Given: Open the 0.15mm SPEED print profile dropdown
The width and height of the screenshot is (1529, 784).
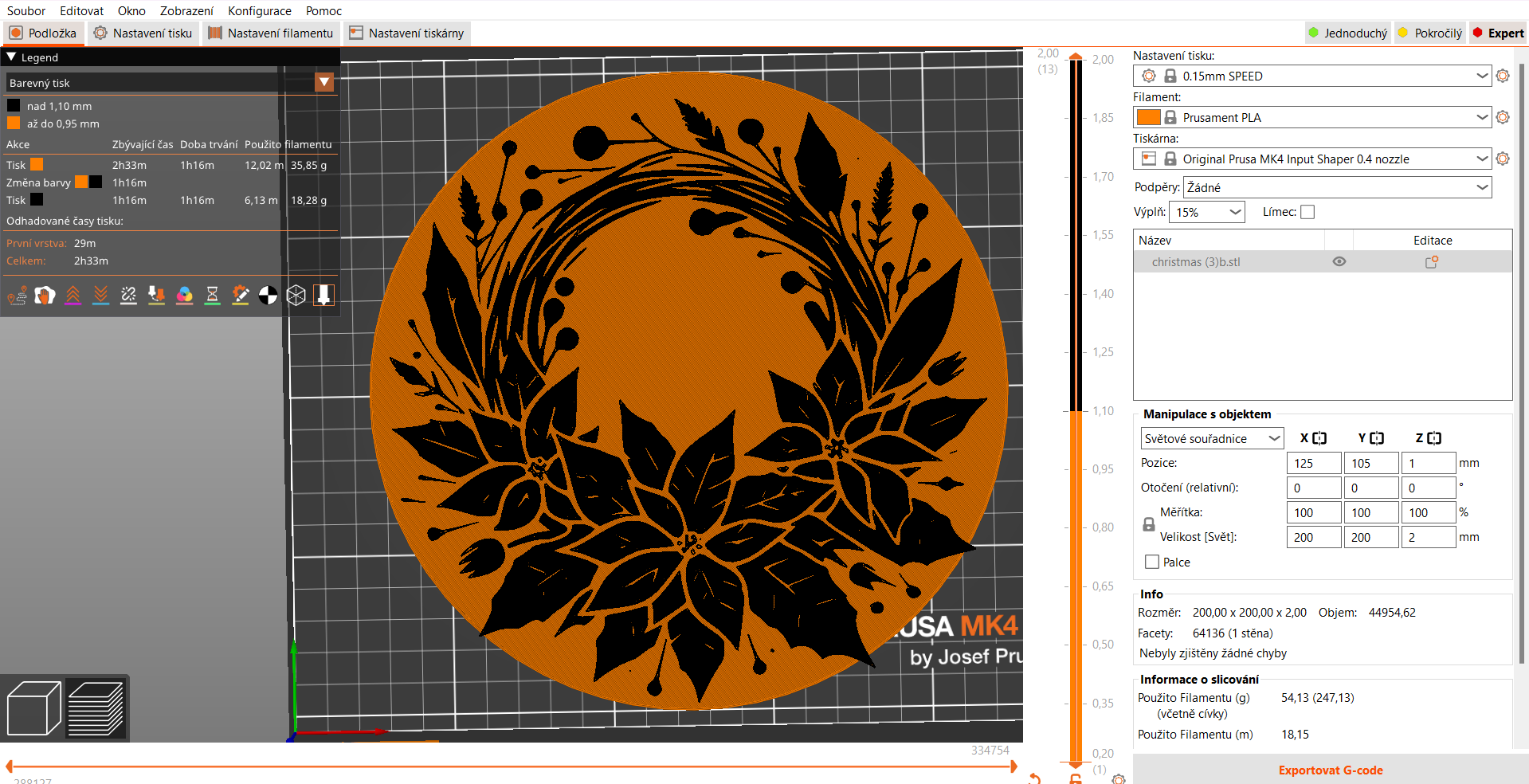Looking at the screenshot, I should coord(1311,76).
